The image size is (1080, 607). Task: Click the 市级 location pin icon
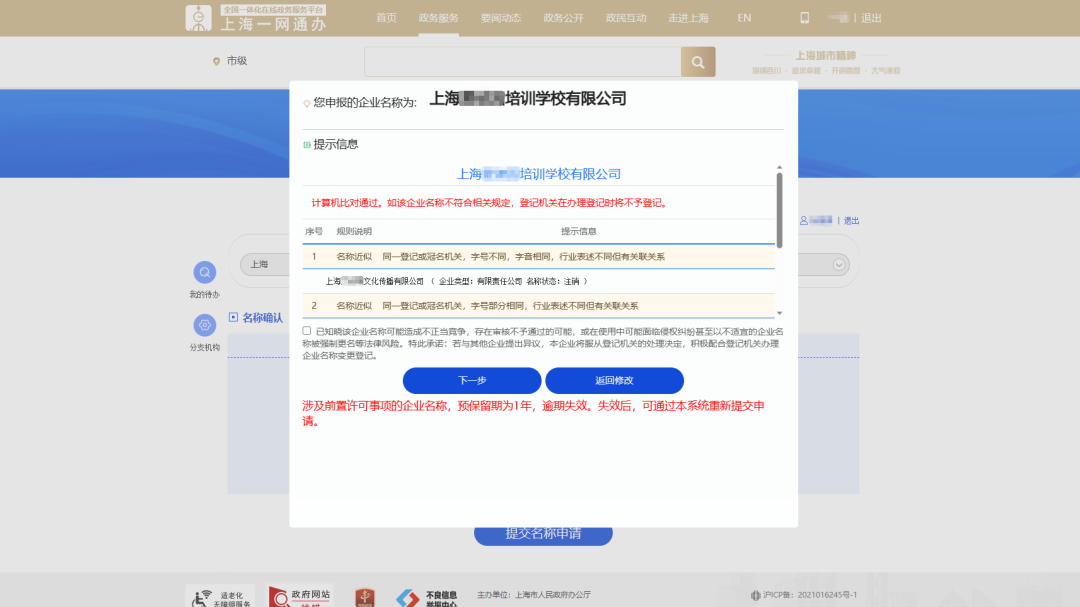(216, 61)
